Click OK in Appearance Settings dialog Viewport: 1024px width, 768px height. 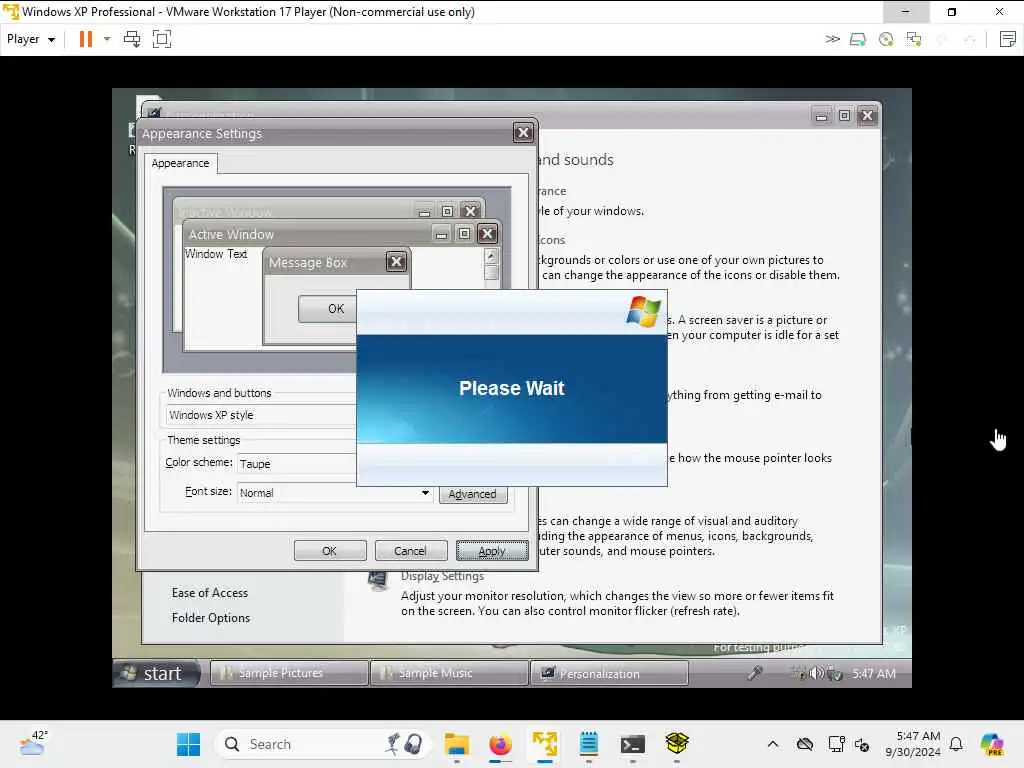[x=330, y=551]
